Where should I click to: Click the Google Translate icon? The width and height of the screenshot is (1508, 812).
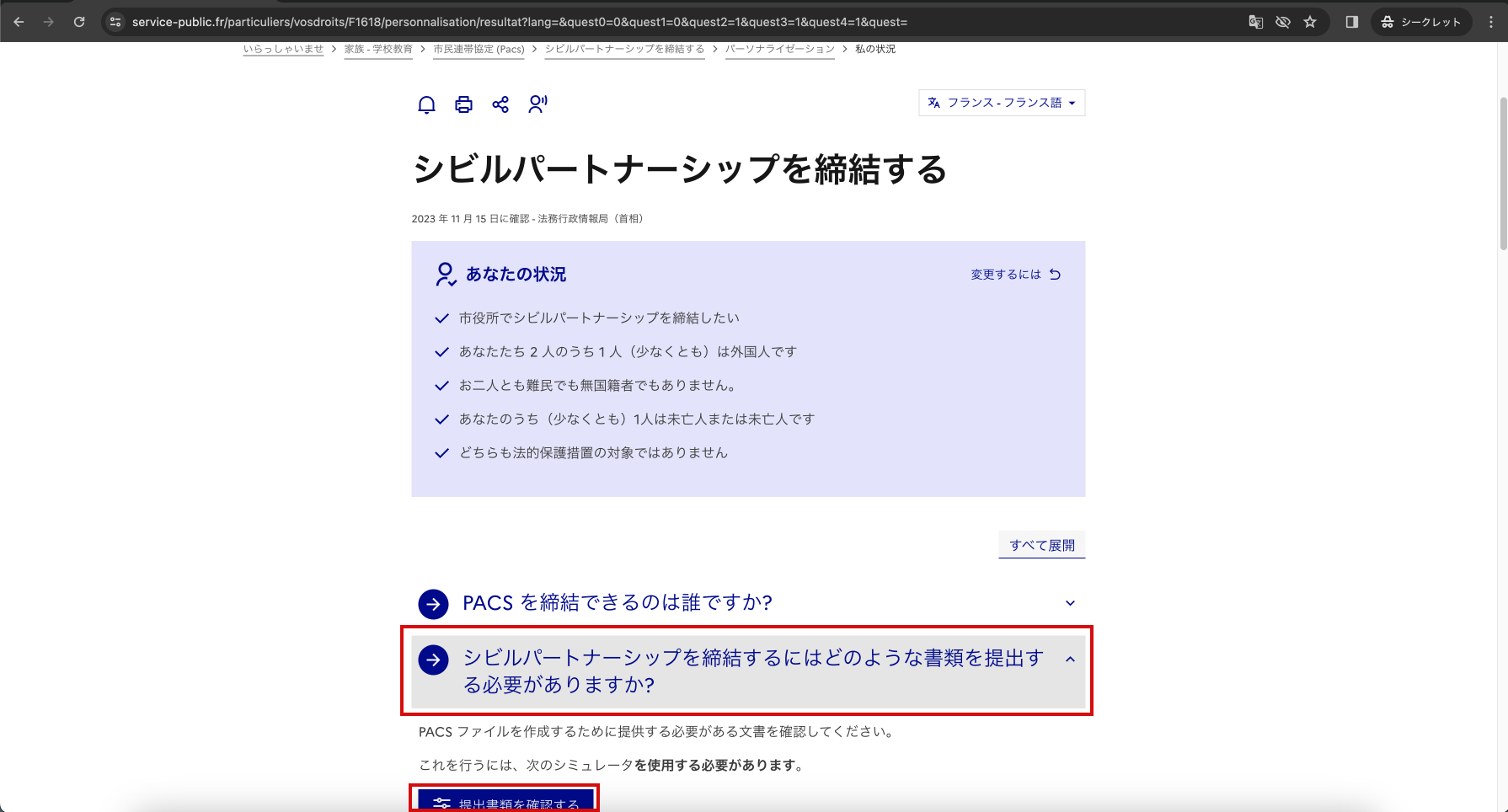point(1255,22)
